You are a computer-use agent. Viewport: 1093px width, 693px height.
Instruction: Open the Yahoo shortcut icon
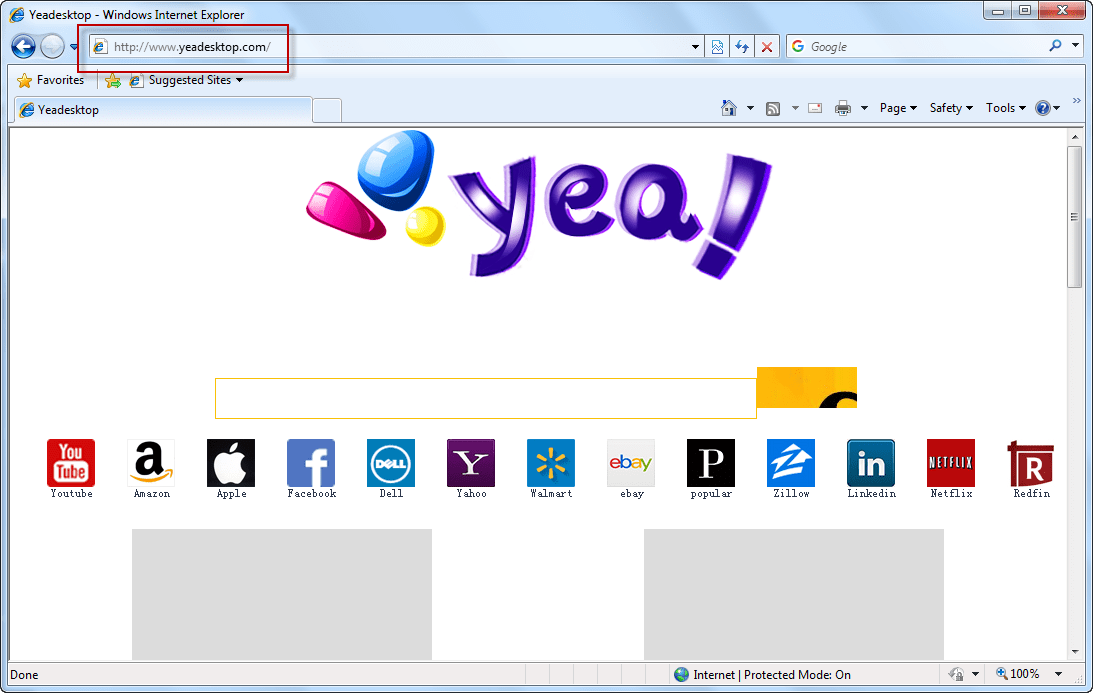(x=471, y=463)
